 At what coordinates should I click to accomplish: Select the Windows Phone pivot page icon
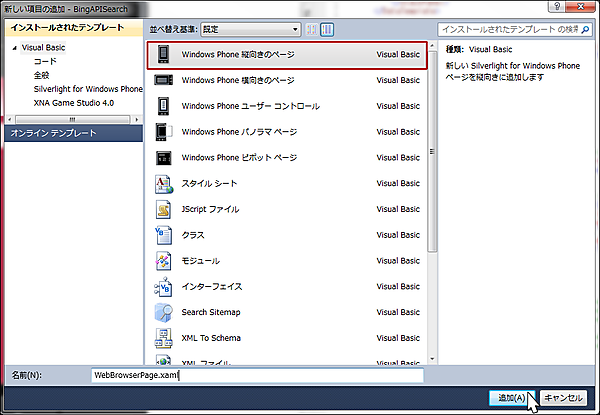click(x=164, y=158)
